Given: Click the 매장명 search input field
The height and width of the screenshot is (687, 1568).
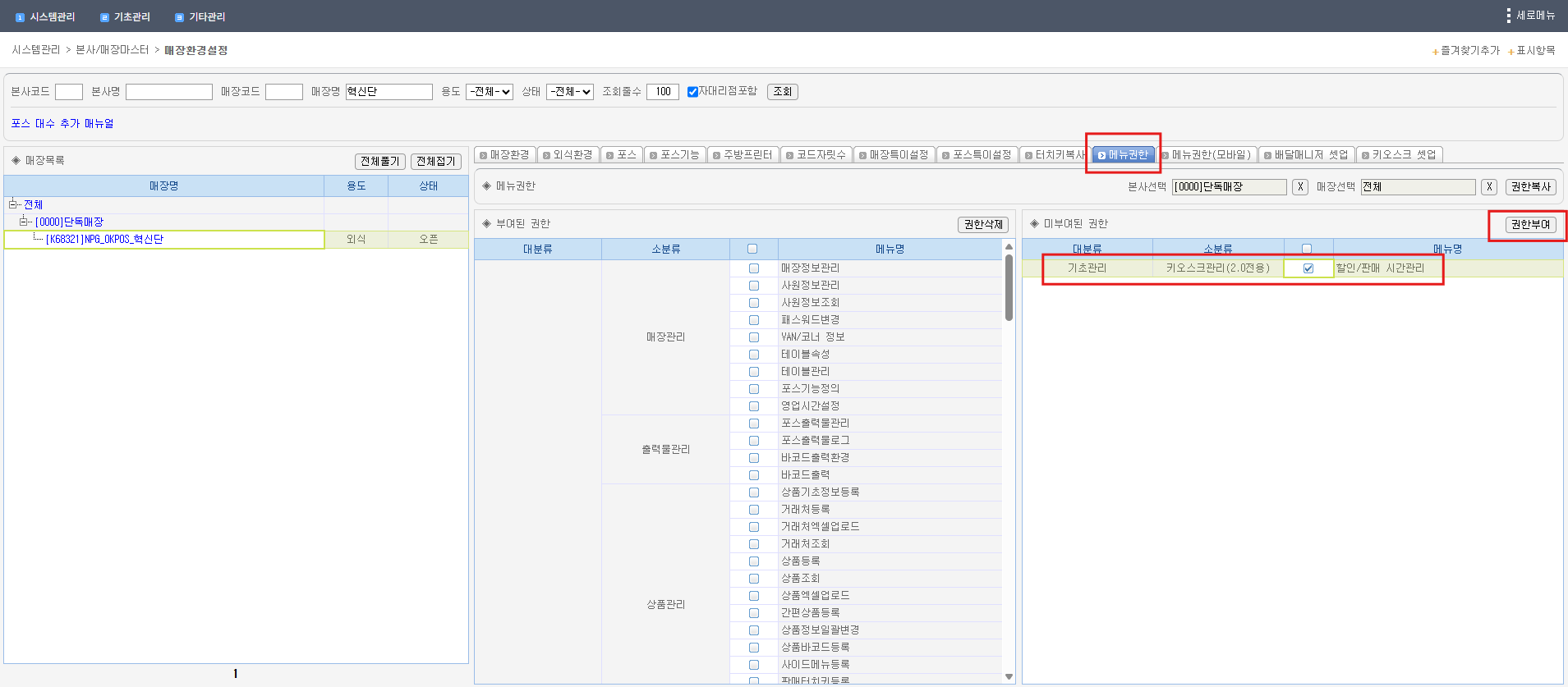Looking at the screenshot, I should 389,92.
